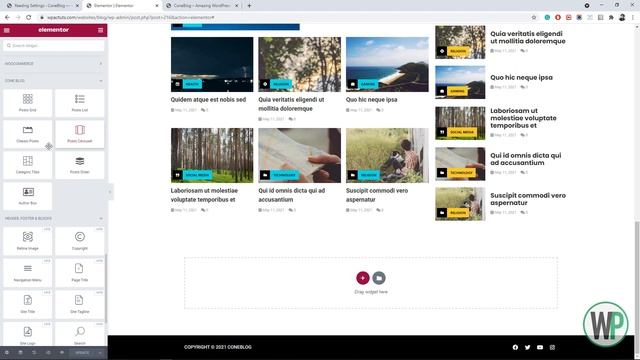Select the Category Tiles widget
This screenshot has height=360, width=640.
[x=28, y=165]
